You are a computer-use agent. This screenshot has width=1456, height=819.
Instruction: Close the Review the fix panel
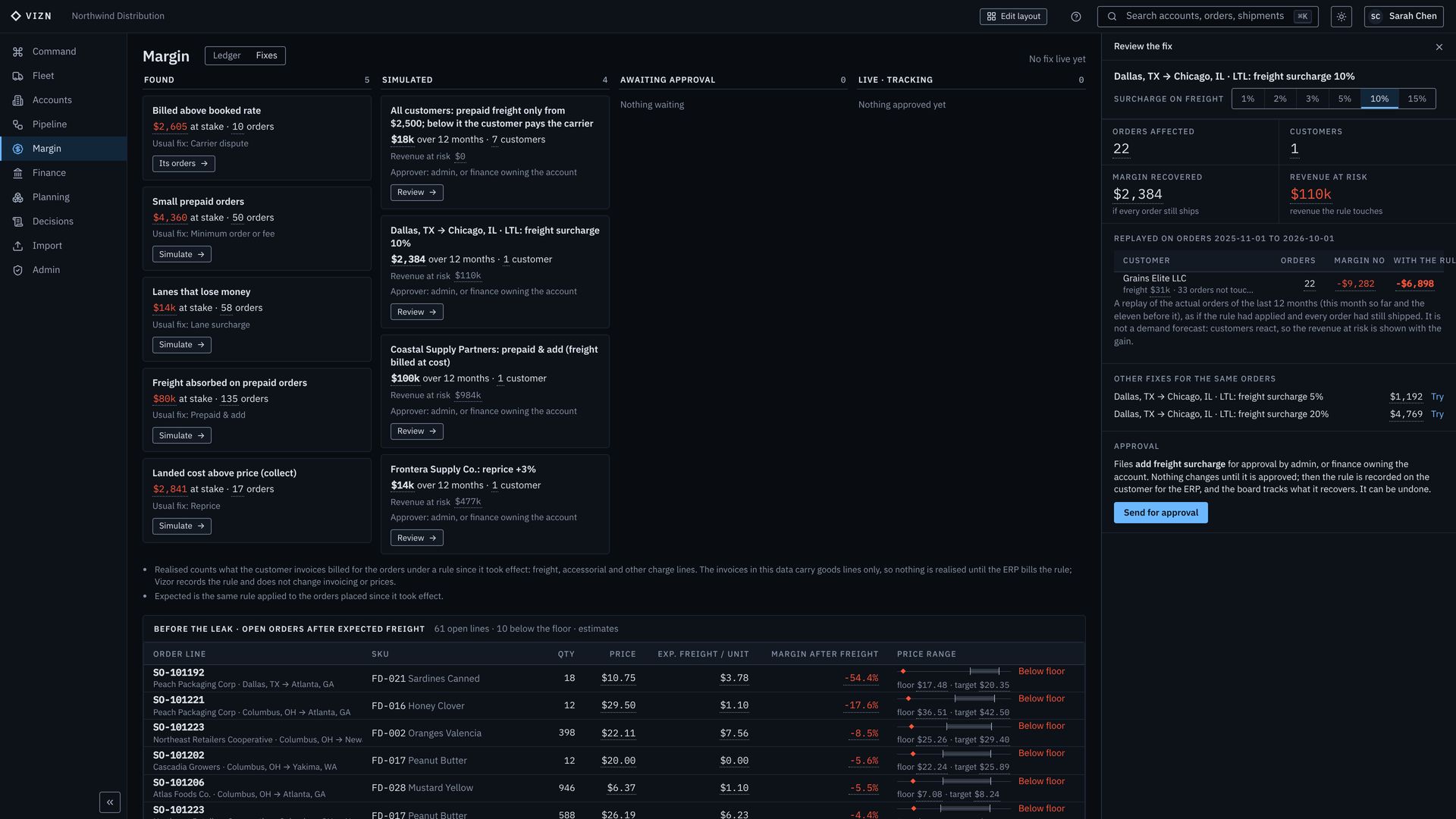[x=1439, y=47]
